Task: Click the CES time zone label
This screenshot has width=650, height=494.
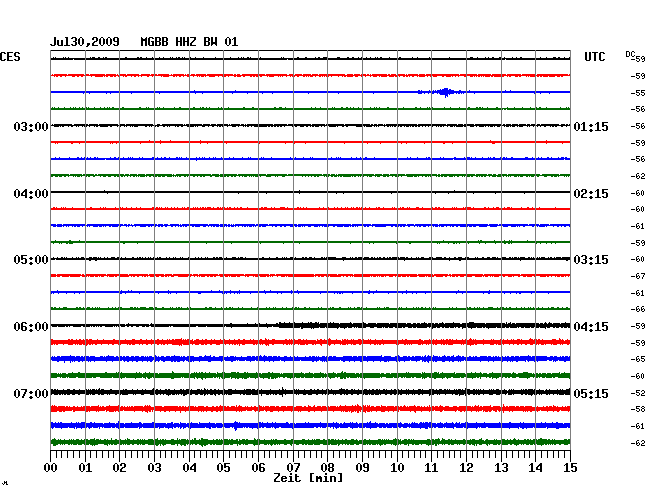Action: click(x=10, y=57)
